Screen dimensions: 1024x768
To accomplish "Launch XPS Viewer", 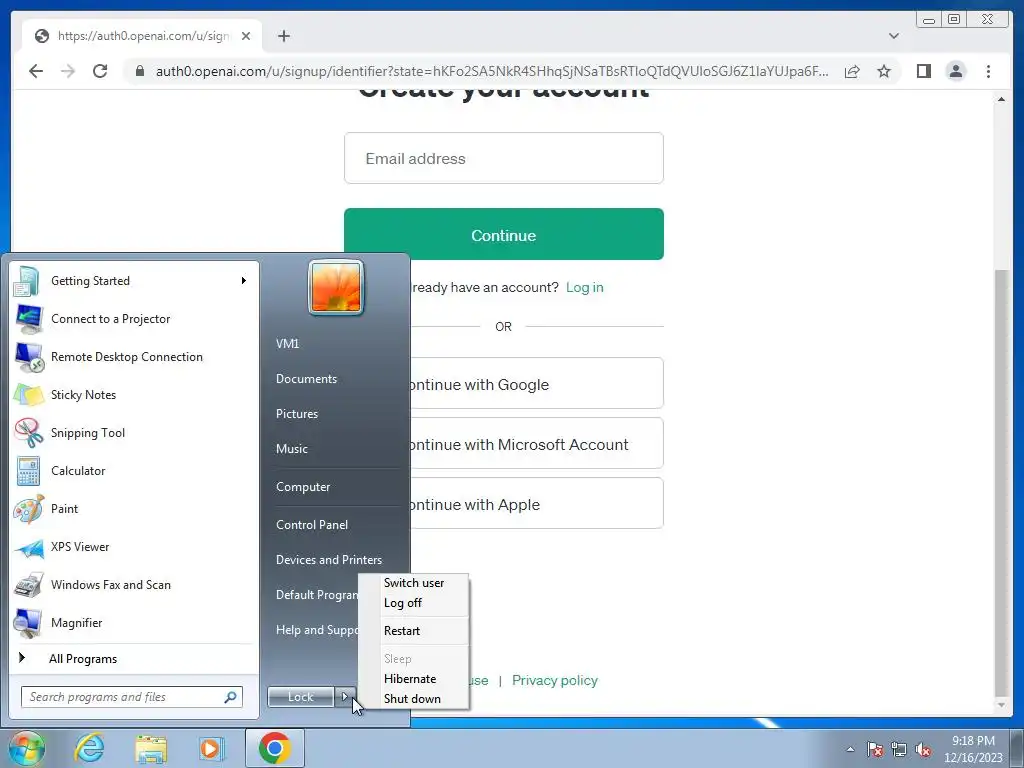I will pos(134,547).
